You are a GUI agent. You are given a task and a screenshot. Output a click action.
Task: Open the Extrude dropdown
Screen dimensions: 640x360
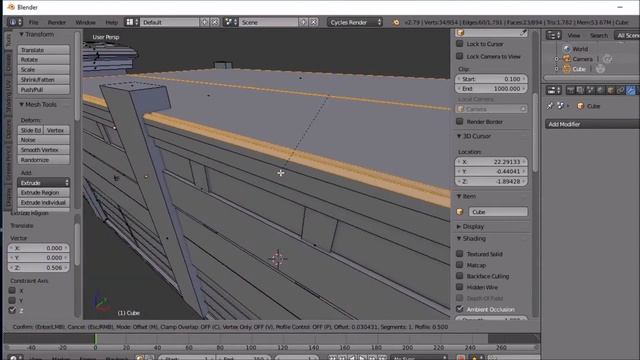43,182
